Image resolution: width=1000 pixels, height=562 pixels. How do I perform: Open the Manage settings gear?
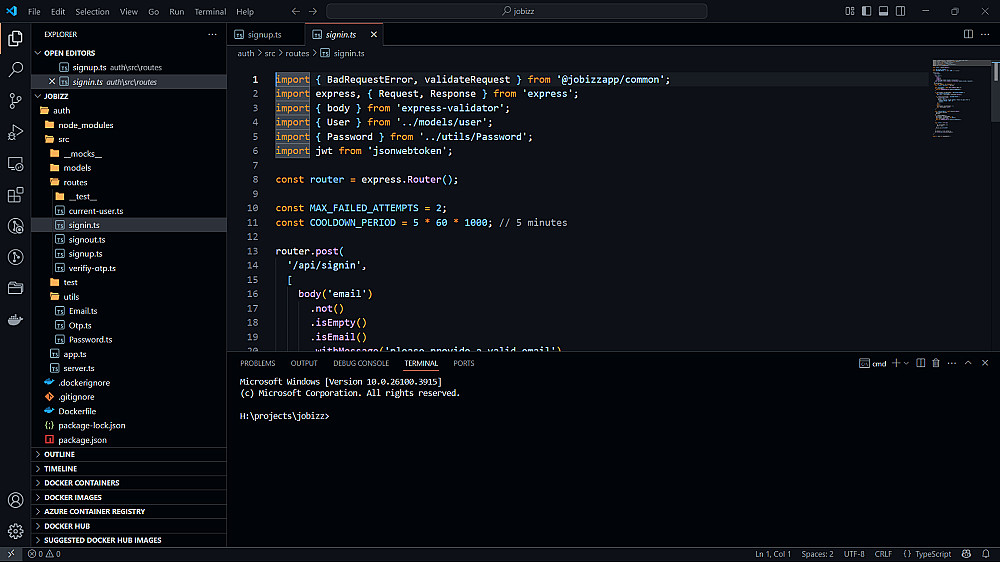(x=15, y=531)
